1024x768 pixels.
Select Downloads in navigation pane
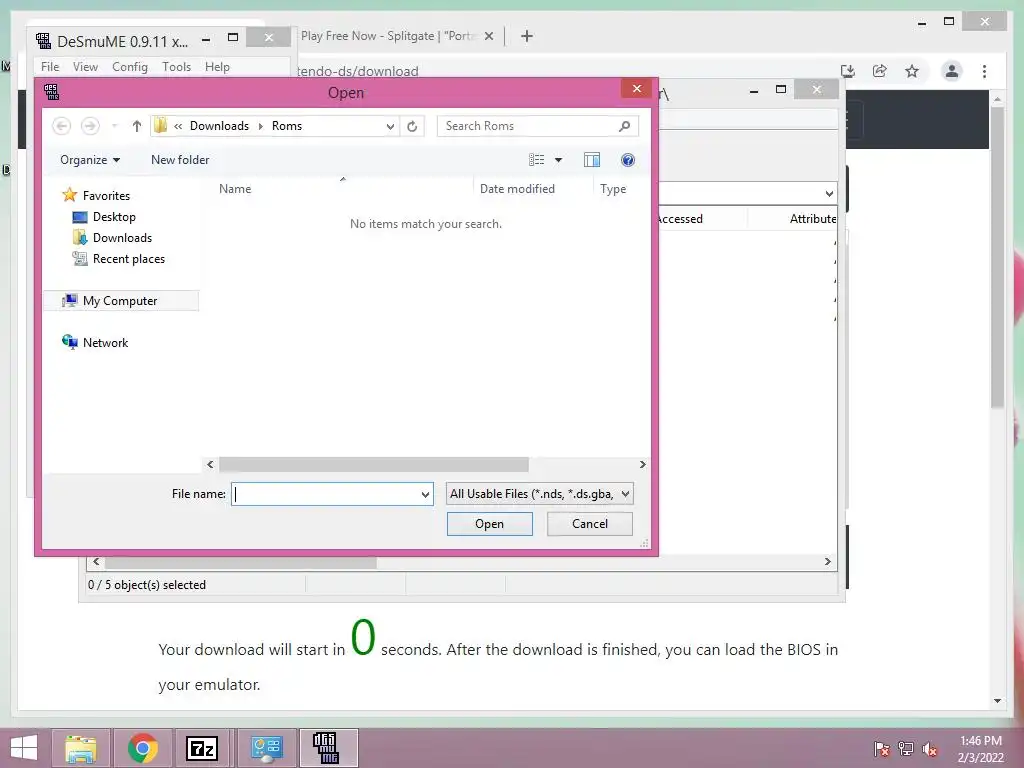pyautogui.click(x=122, y=238)
